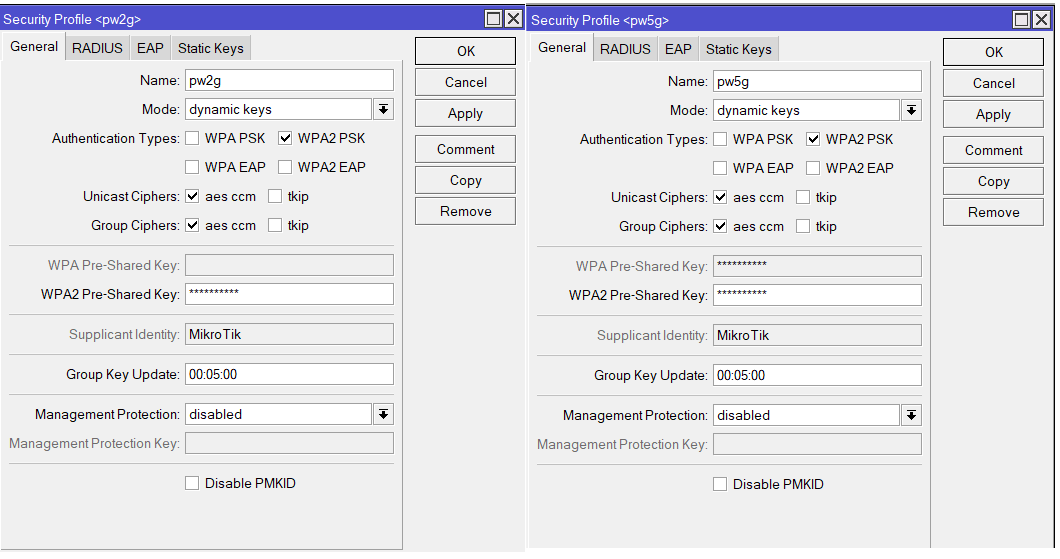The width and height of the screenshot is (1060, 559).
Task: Enable Unicast tkip in pw2g window
Action: 274,196
